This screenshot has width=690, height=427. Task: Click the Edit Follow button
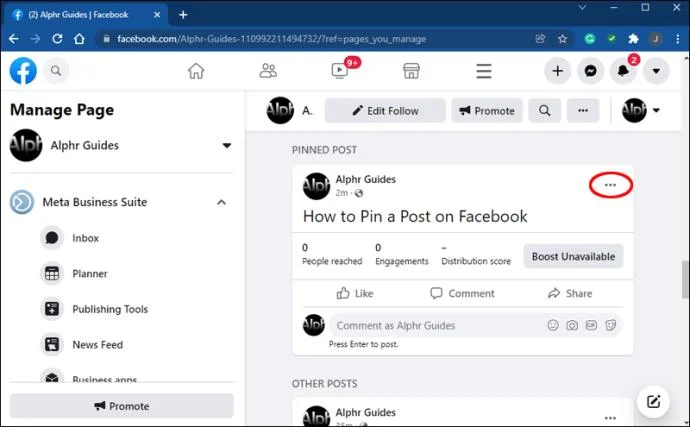385,110
